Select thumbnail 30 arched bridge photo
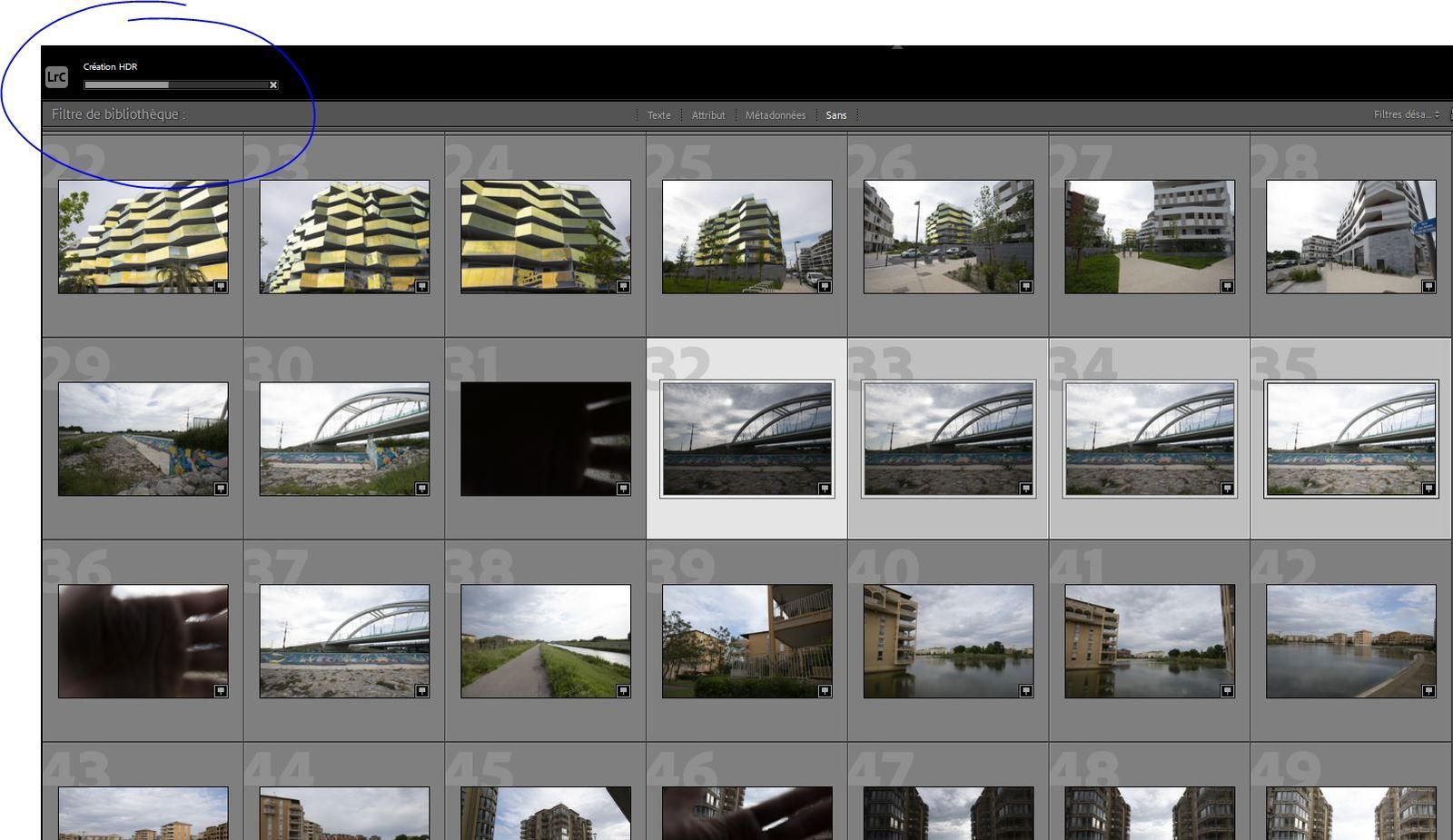 tap(345, 440)
